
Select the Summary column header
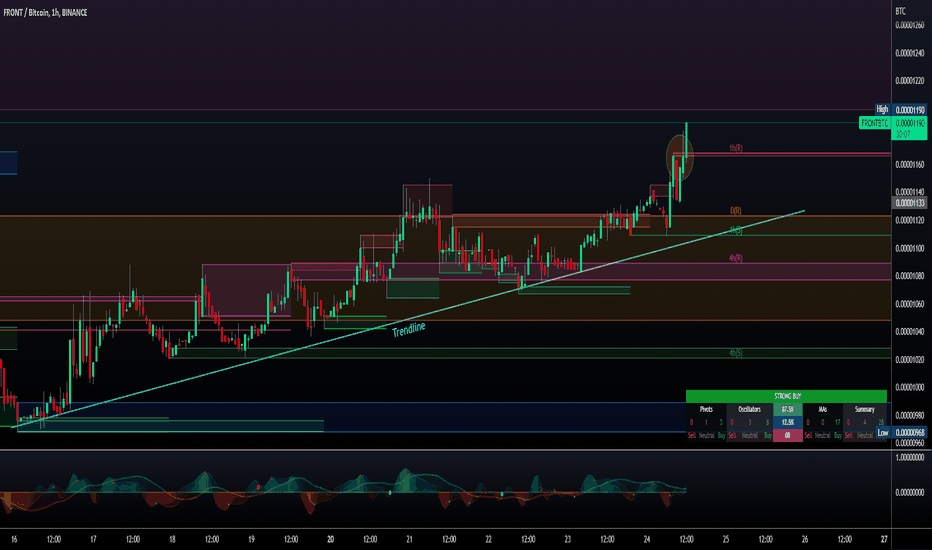pyautogui.click(x=864, y=409)
